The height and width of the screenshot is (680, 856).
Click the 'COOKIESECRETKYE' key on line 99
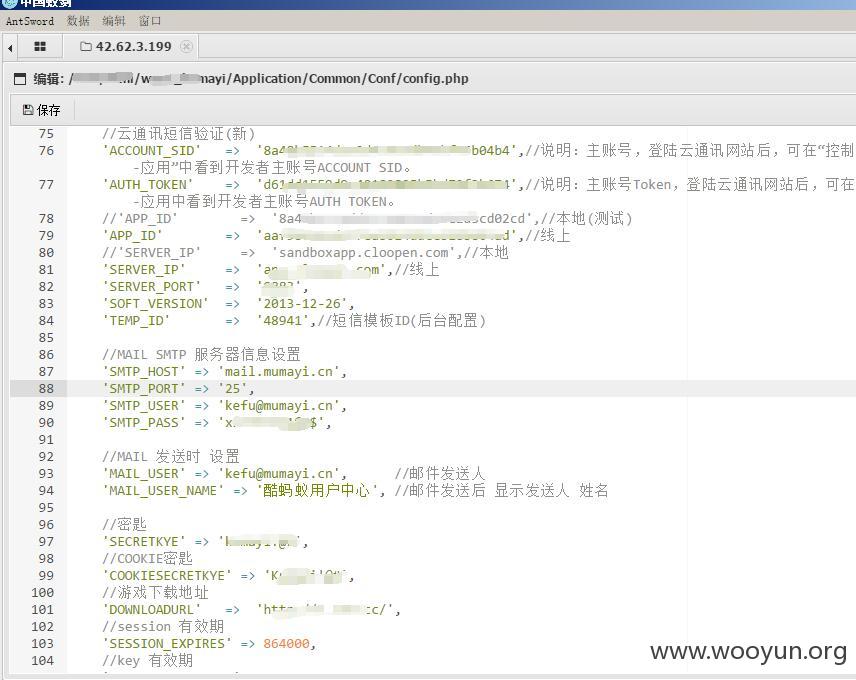pos(167,576)
